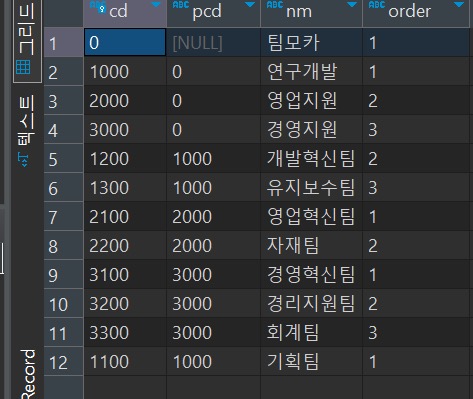Select the cd cell 3300
The width and height of the screenshot is (473, 399).
(x=125, y=332)
